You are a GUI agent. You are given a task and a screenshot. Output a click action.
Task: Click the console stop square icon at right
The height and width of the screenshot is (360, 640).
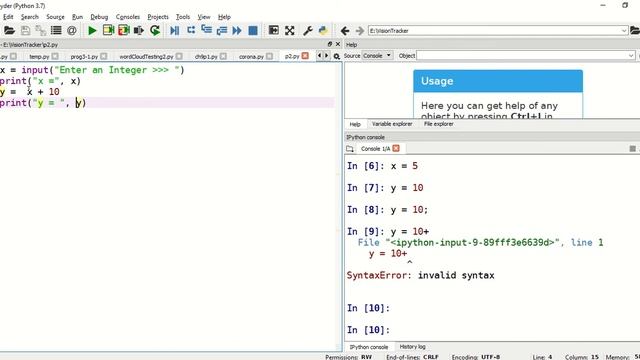coord(632,149)
